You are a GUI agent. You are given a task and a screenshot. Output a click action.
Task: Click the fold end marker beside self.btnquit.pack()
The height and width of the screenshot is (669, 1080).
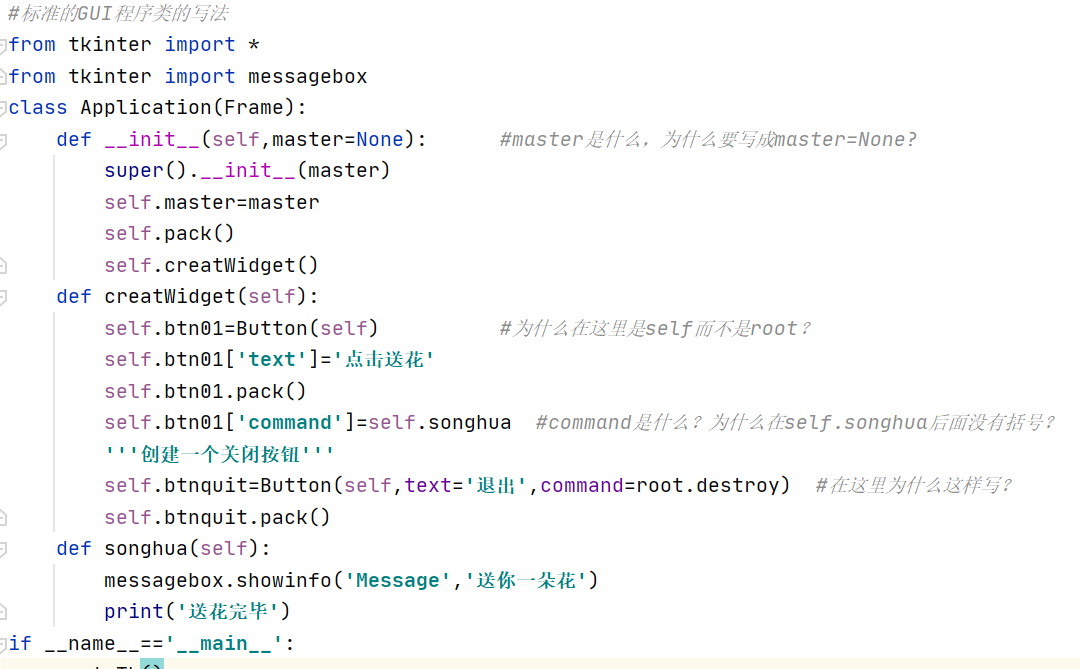(3, 517)
